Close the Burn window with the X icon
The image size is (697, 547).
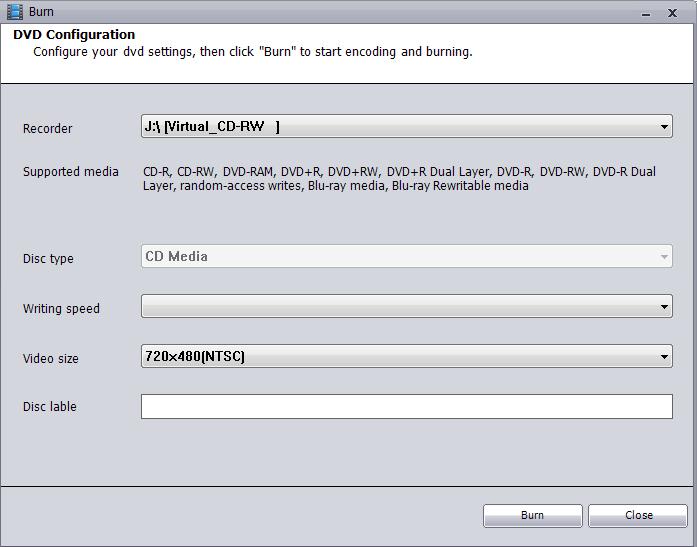click(673, 13)
